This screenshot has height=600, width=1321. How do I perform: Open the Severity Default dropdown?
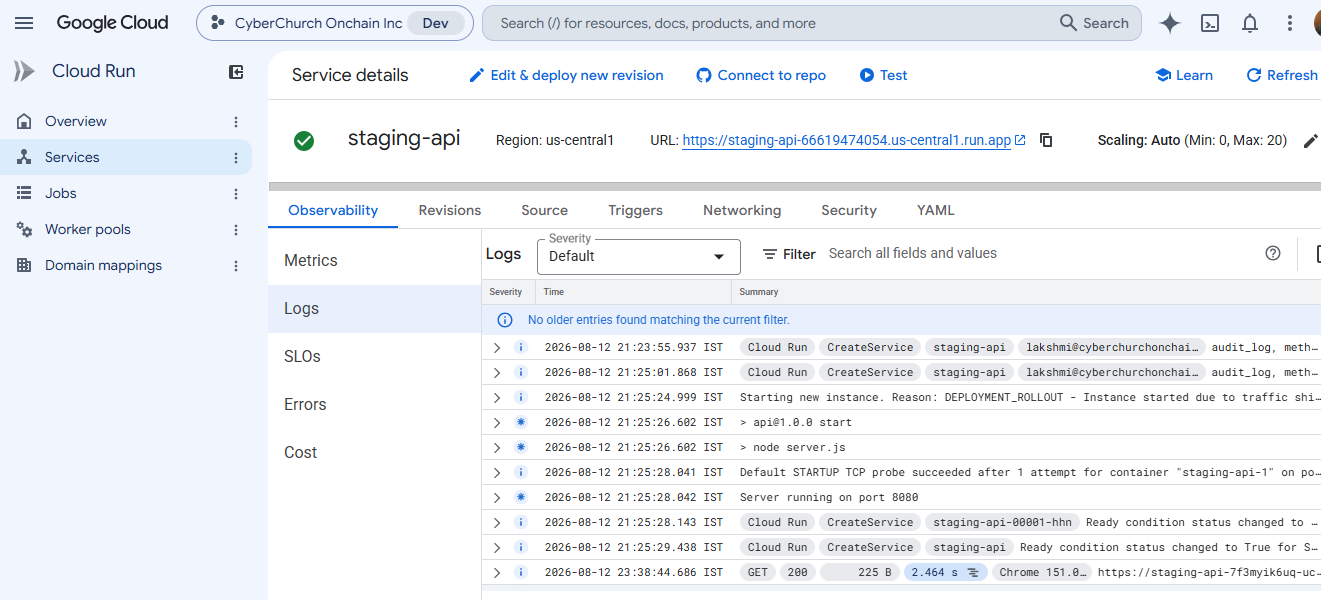point(639,257)
